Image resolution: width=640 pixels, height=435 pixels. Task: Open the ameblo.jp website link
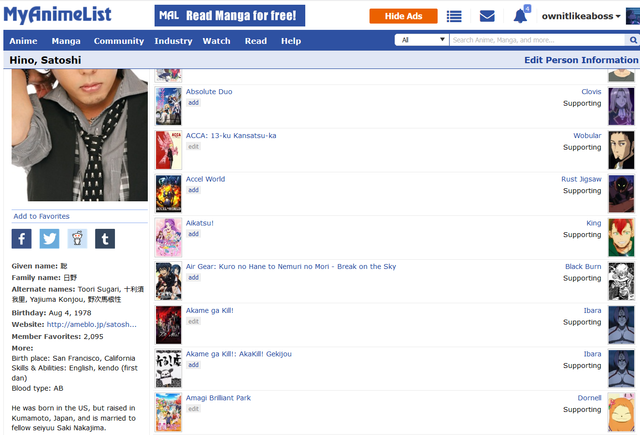tap(91, 324)
